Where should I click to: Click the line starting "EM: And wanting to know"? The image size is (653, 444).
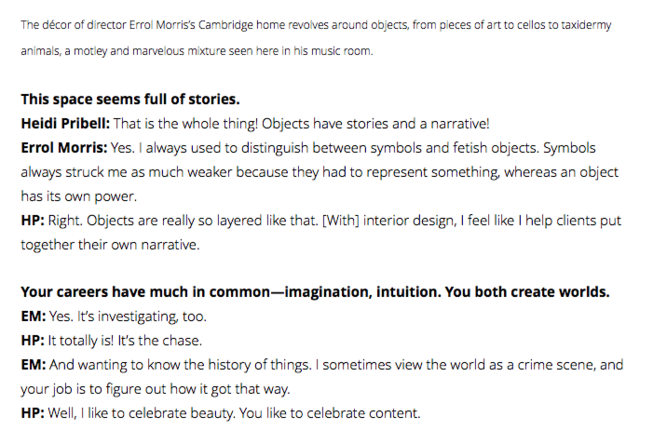pyautogui.click(x=300, y=364)
